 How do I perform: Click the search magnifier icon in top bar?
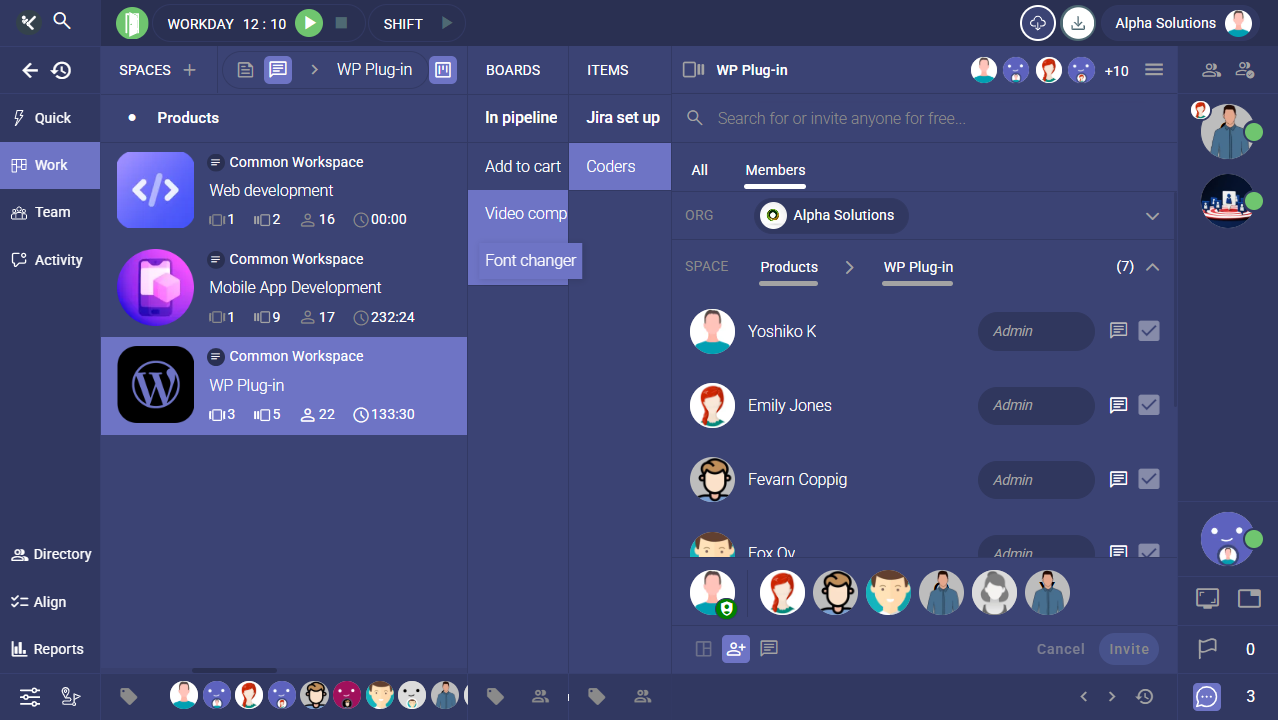pos(62,21)
